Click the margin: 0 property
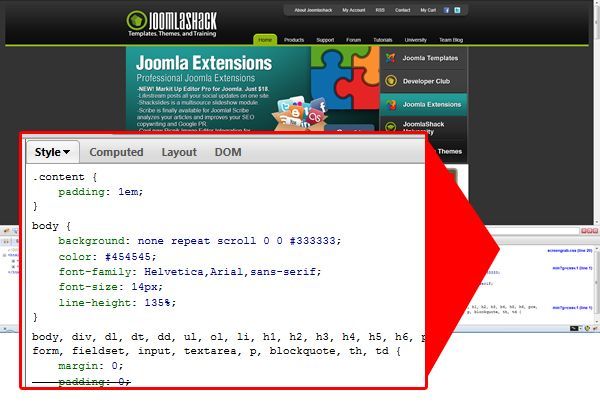This screenshot has width=600, height=417. coord(91,366)
